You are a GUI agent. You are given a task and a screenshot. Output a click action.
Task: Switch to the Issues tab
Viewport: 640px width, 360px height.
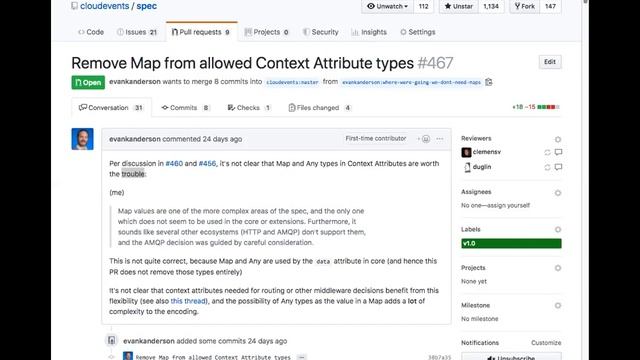pyautogui.click(x=137, y=32)
